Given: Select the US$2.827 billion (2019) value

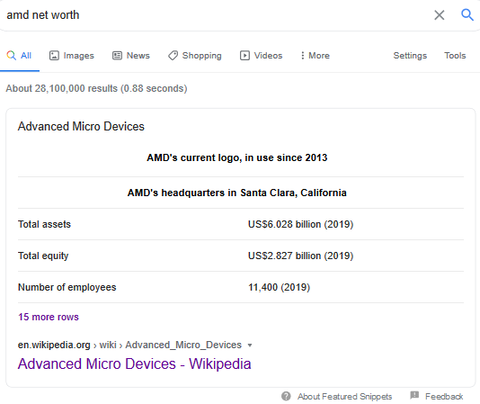Looking at the screenshot, I should tap(301, 256).
